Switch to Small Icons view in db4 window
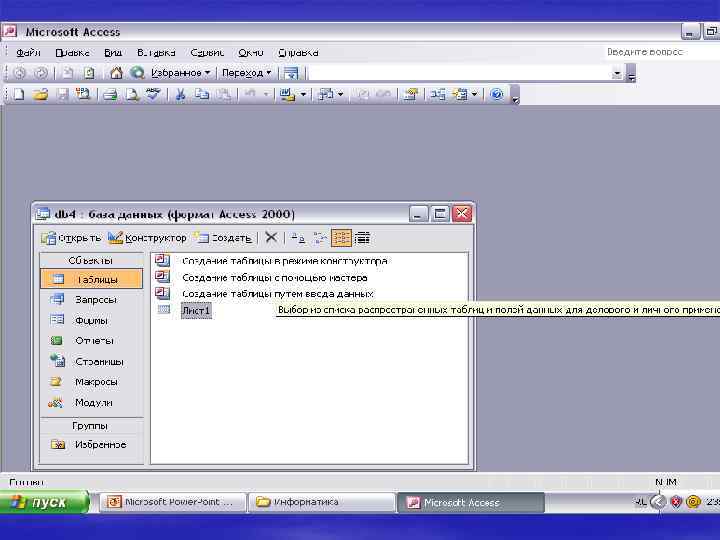 point(320,238)
